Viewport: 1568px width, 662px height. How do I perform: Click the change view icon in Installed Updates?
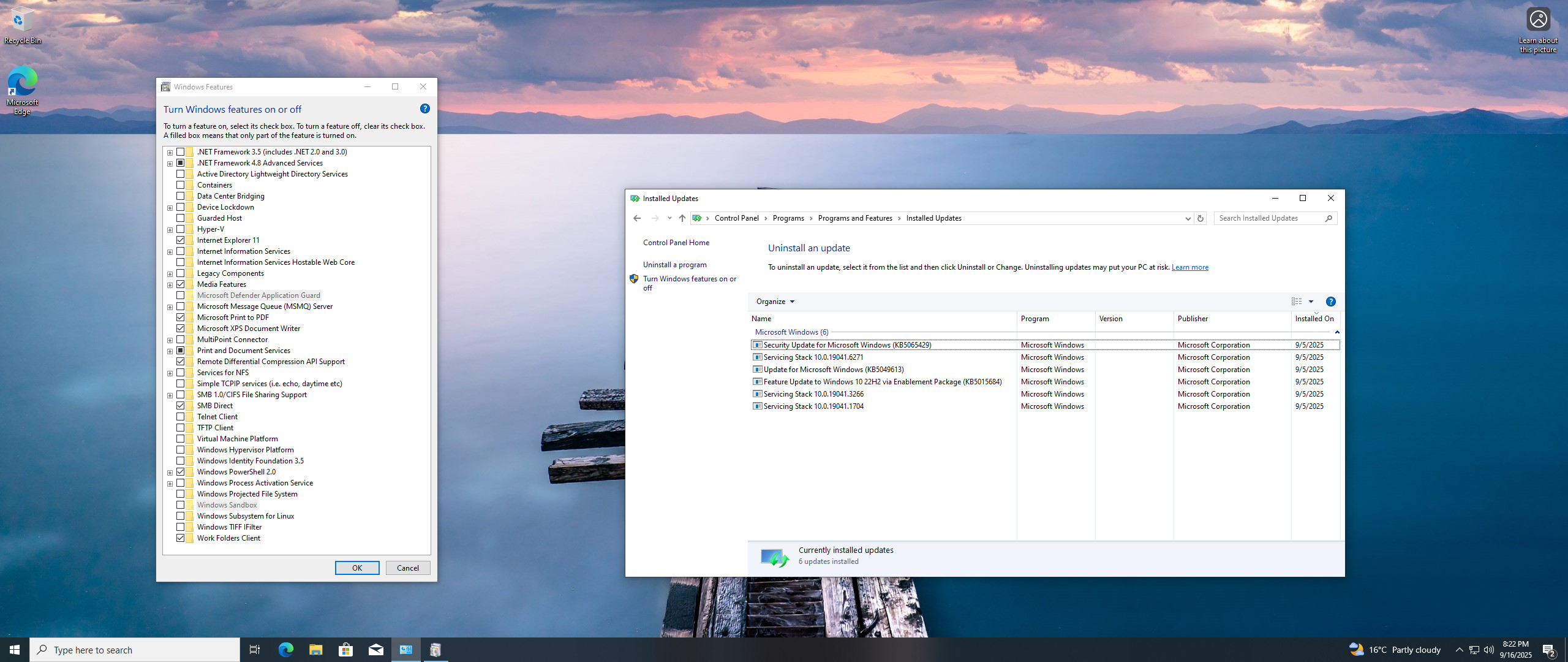point(1297,302)
